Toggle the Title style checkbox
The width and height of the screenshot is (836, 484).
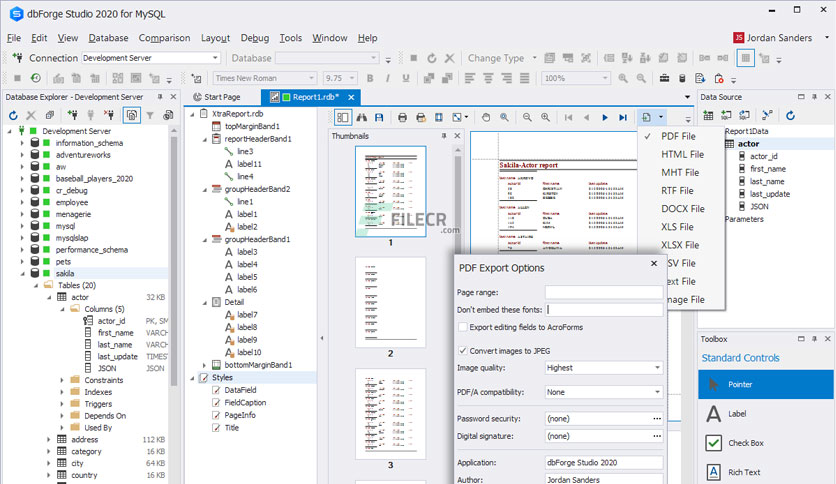point(216,428)
